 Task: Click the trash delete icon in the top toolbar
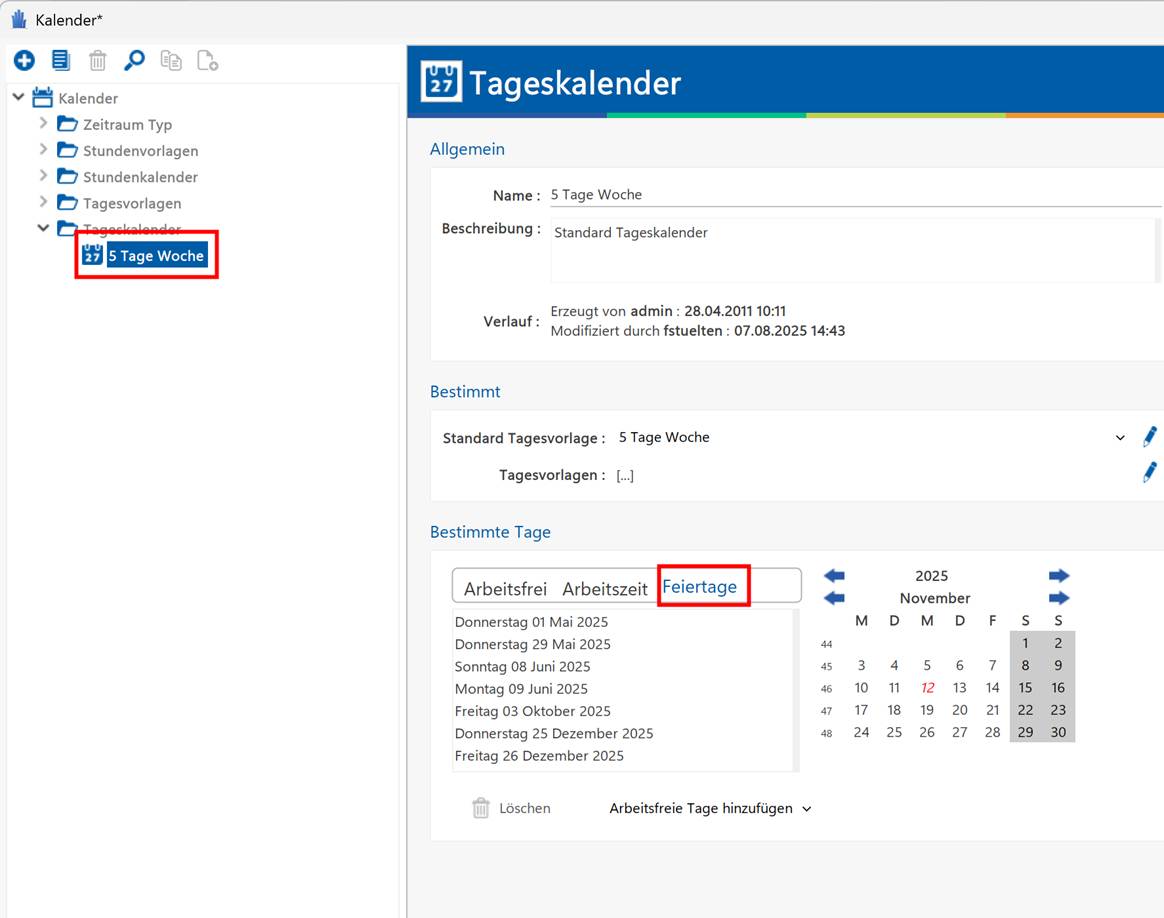pos(97,60)
